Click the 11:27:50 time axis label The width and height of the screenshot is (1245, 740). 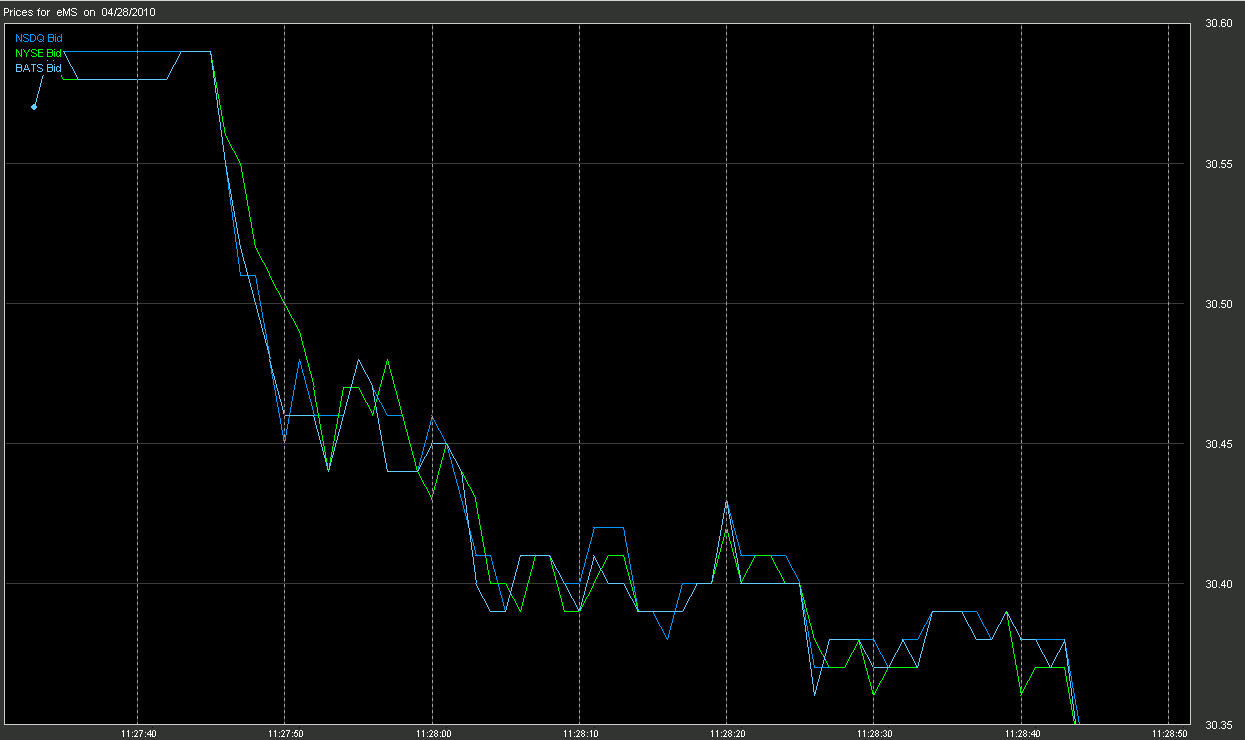[285, 732]
